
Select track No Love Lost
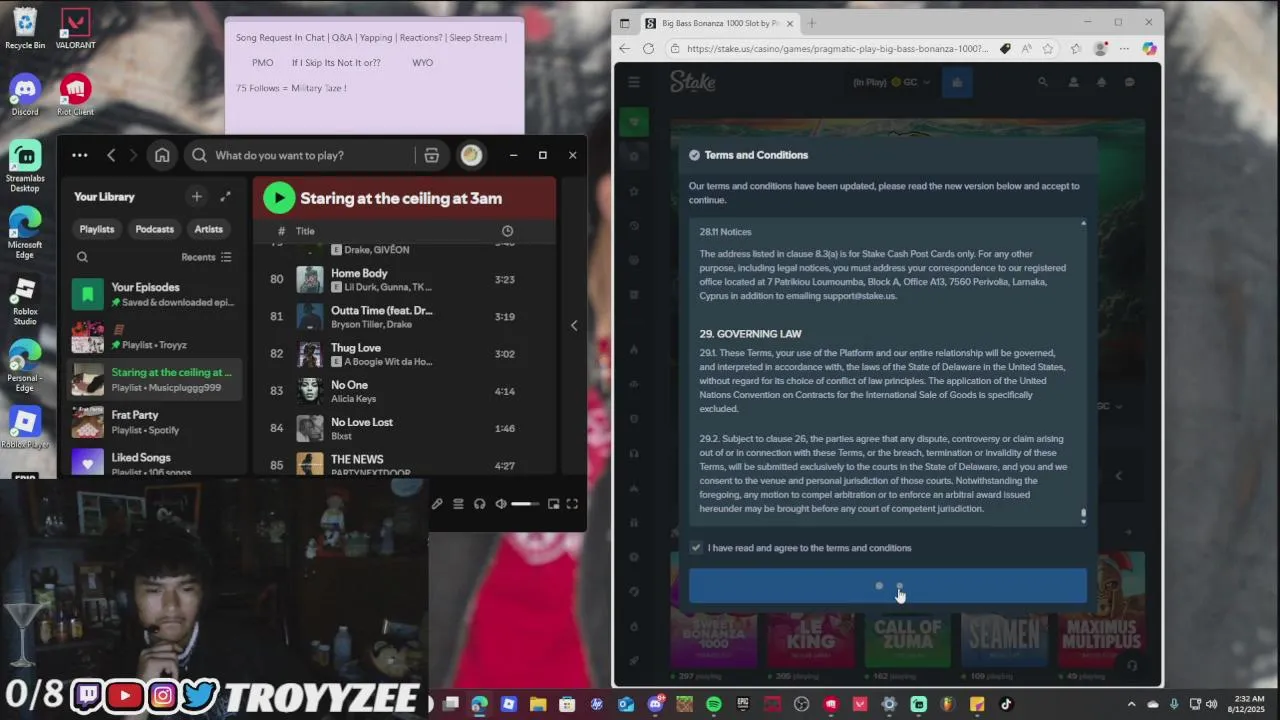[405, 428]
